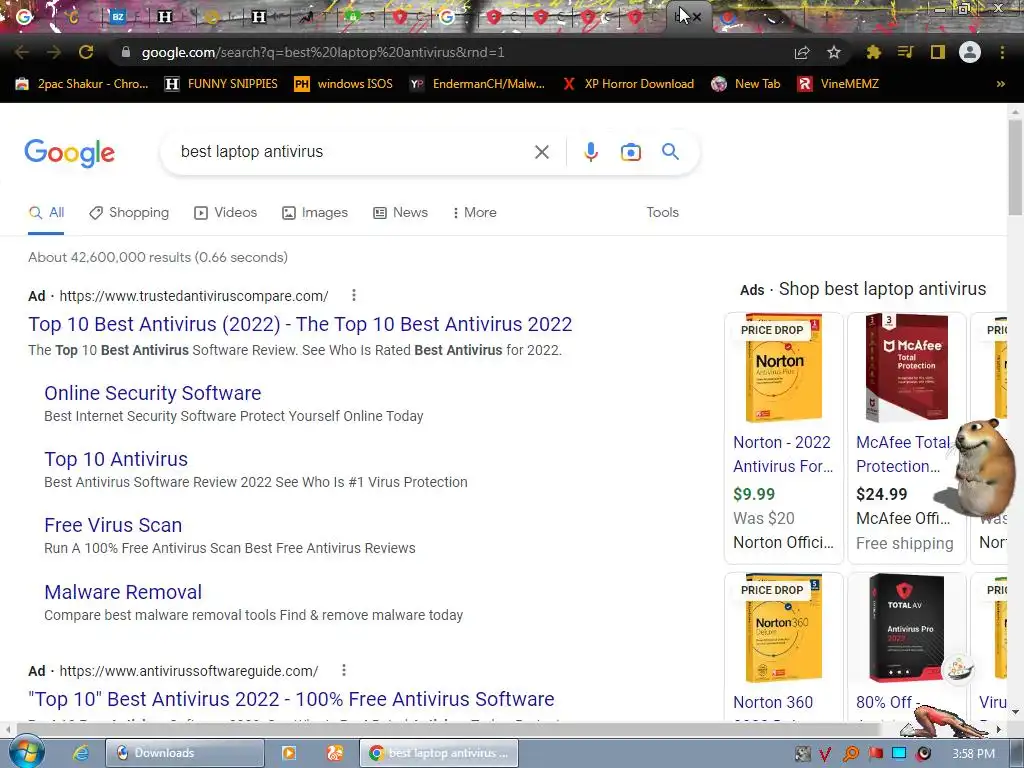The image size is (1024, 768).
Task: Open Norton - 2022 Antivirus For... listing
Action: pyautogui.click(x=783, y=455)
